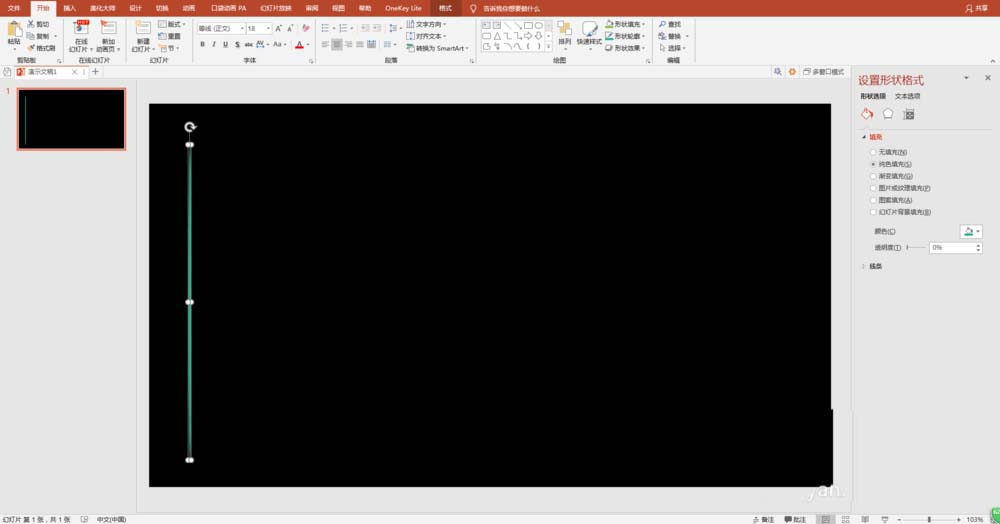Click the transparency (透明度) slider

916,247
